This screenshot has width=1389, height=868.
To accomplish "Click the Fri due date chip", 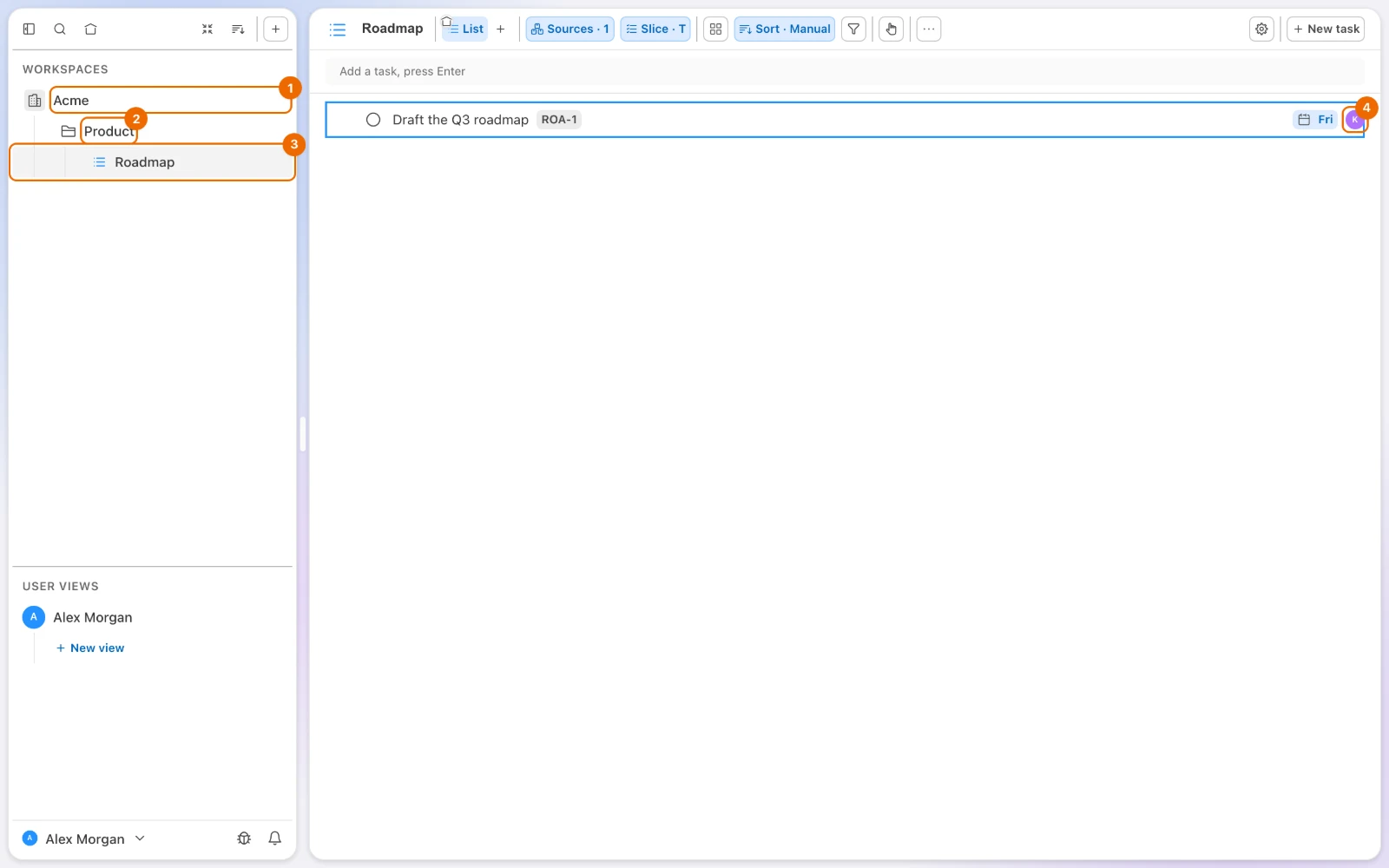I will [1315, 120].
